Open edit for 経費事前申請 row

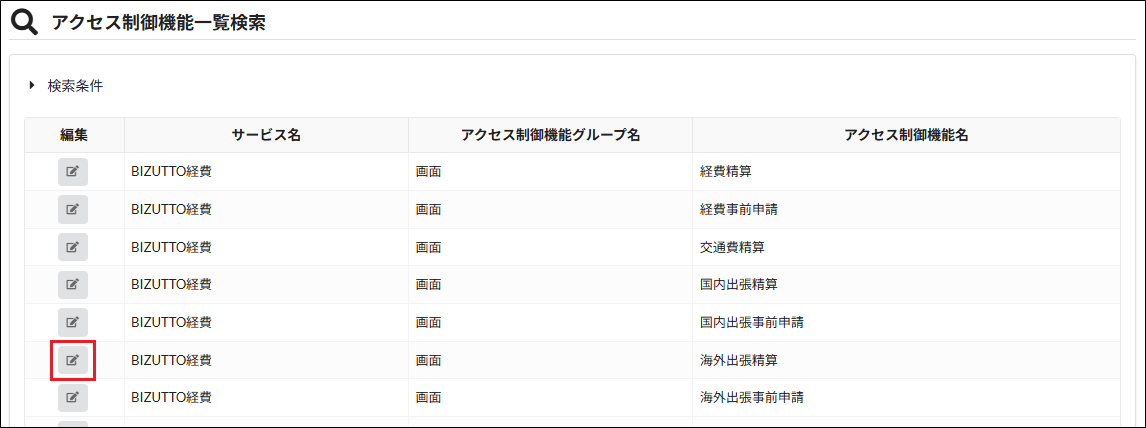point(73,210)
